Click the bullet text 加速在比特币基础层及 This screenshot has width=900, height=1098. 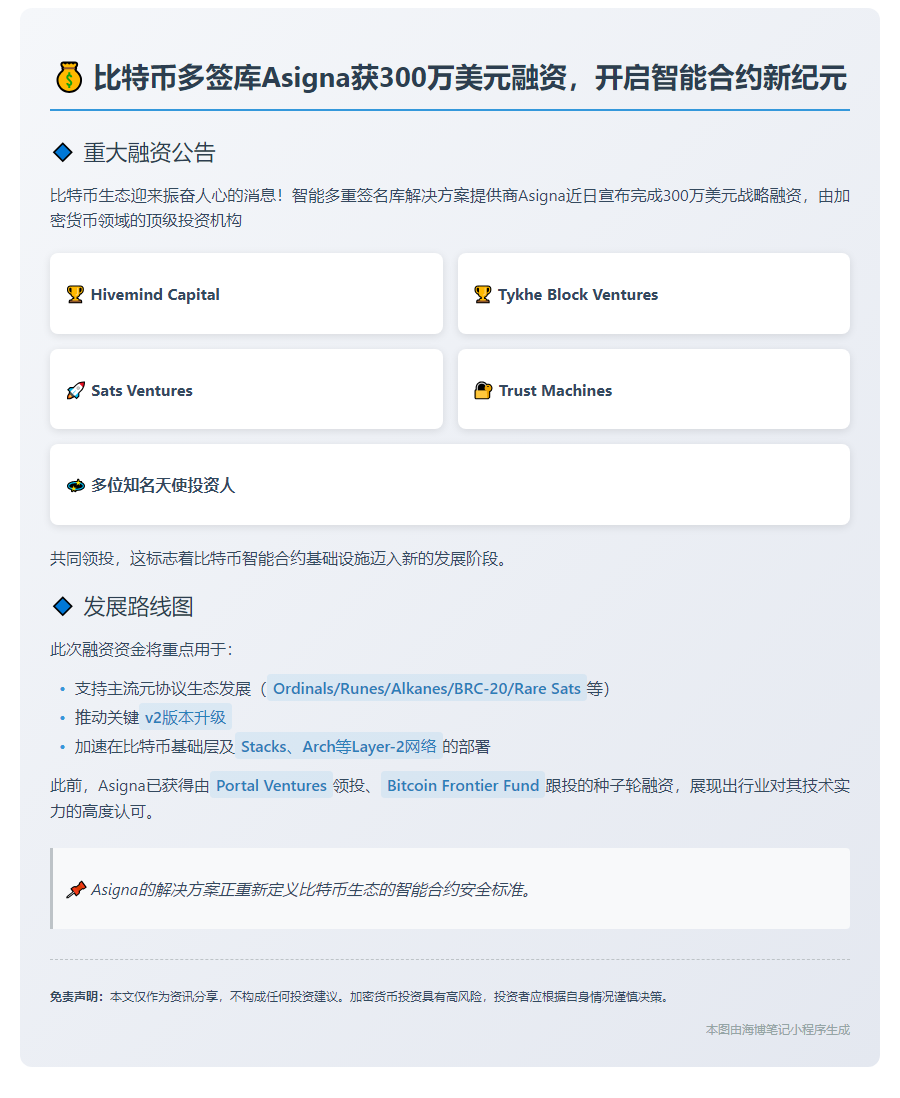[155, 747]
